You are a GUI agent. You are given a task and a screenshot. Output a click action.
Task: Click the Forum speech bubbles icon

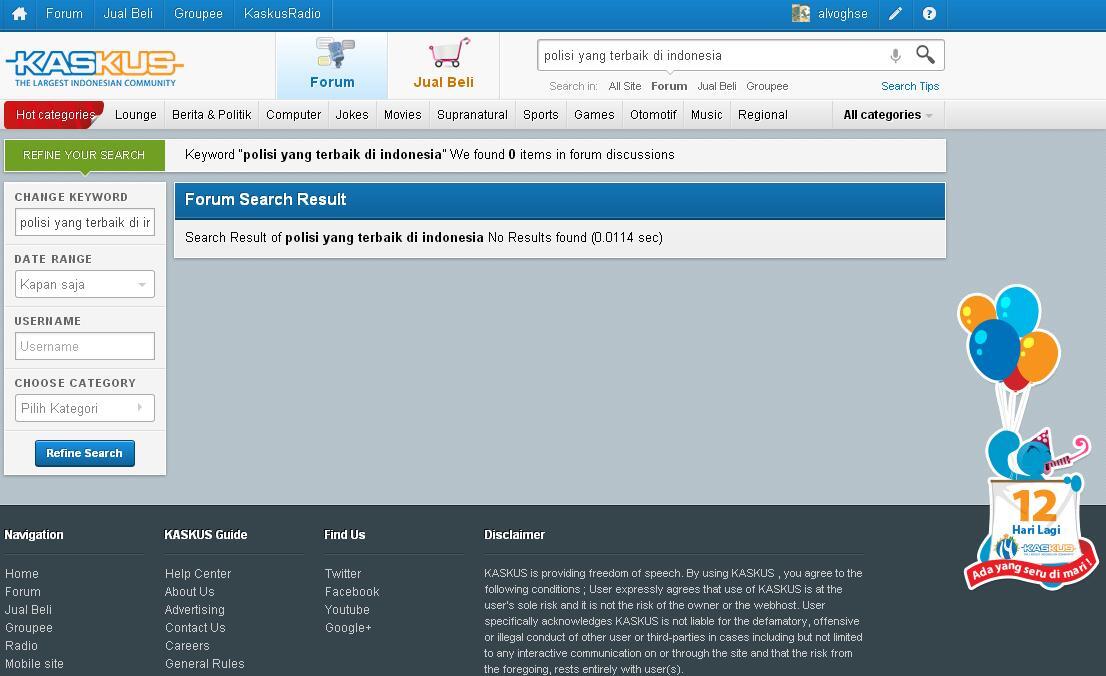pos(334,54)
